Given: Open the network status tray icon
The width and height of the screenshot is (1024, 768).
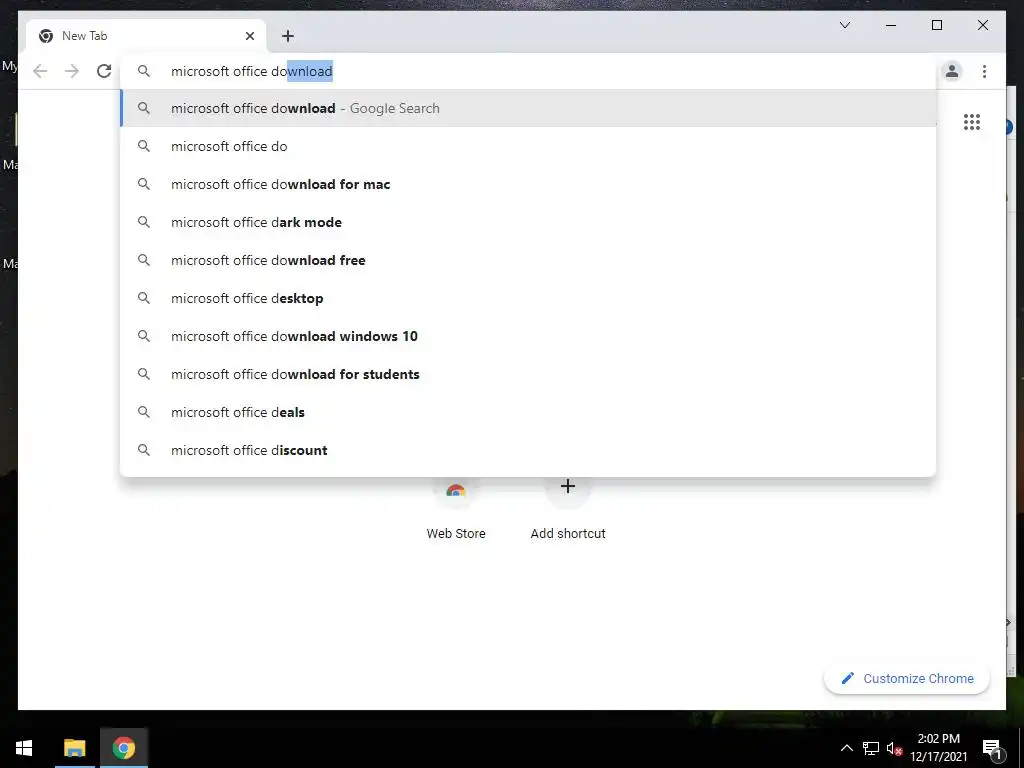Looking at the screenshot, I should tap(870, 748).
